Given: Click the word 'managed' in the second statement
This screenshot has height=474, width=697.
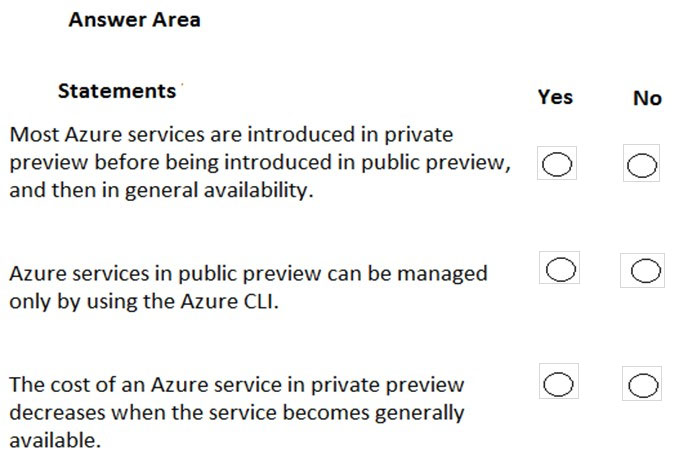Looking at the screenshot, I should (442, 274).
